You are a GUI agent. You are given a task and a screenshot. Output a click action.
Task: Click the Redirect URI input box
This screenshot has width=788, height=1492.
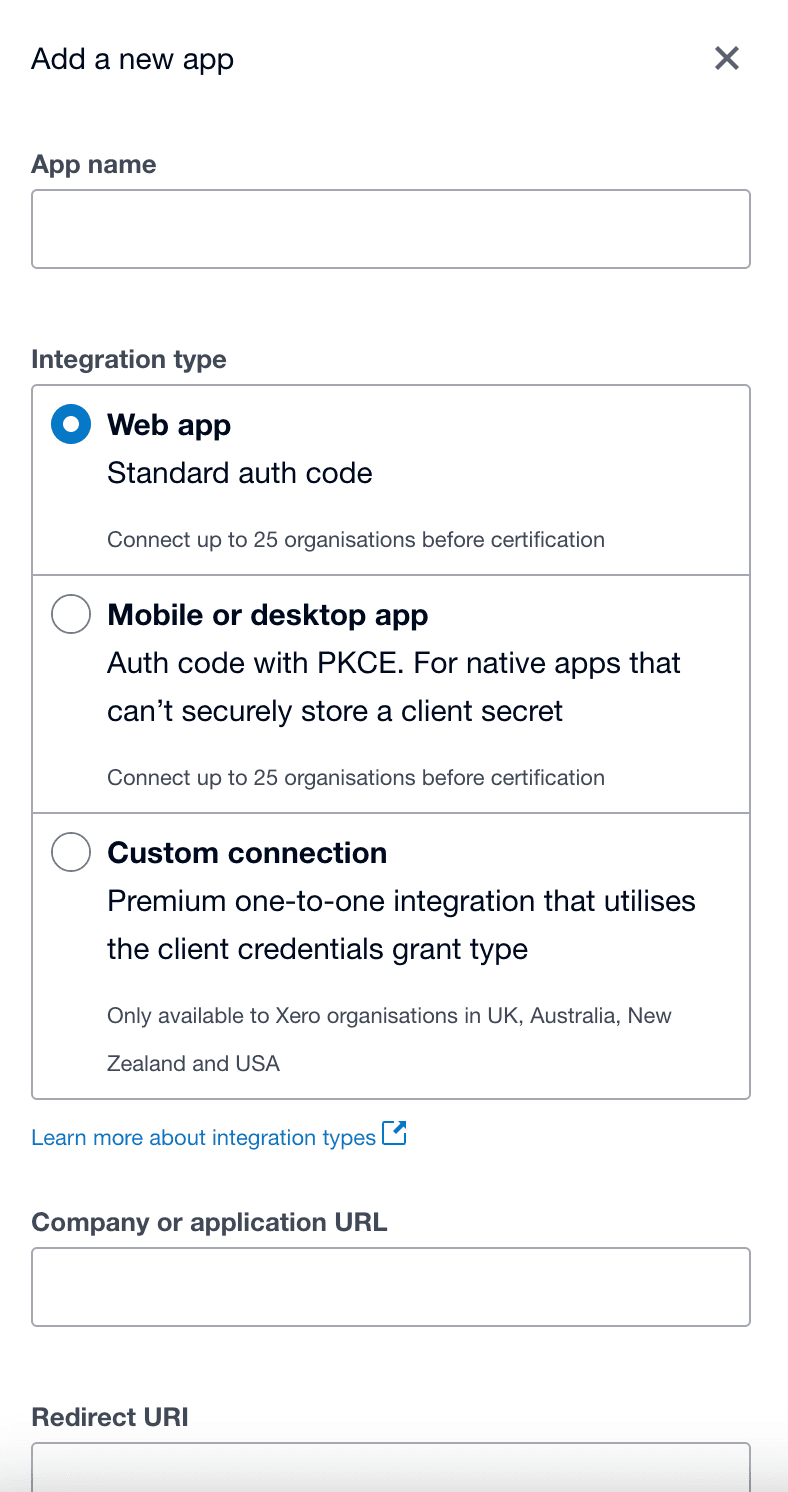click(391, 1466)
